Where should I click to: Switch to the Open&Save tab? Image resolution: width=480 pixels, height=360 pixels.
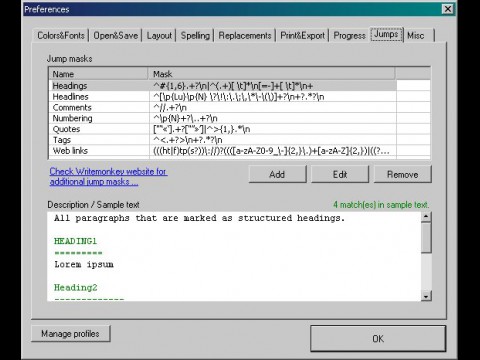(x=116, y=35)
